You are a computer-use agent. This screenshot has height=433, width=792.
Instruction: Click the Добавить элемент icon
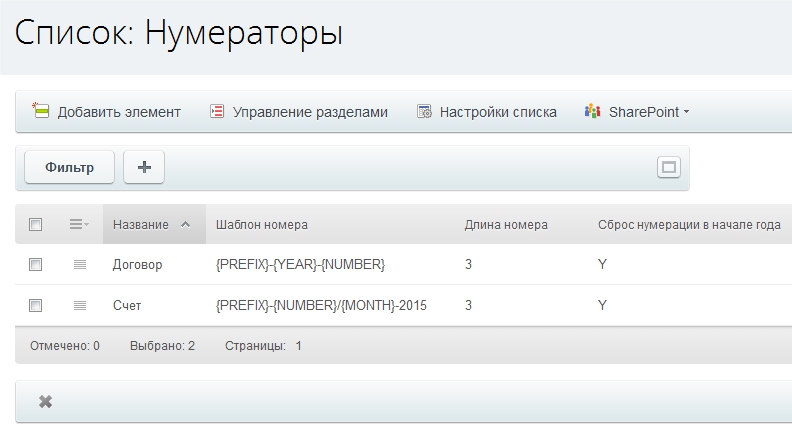(x=41, y=111)
